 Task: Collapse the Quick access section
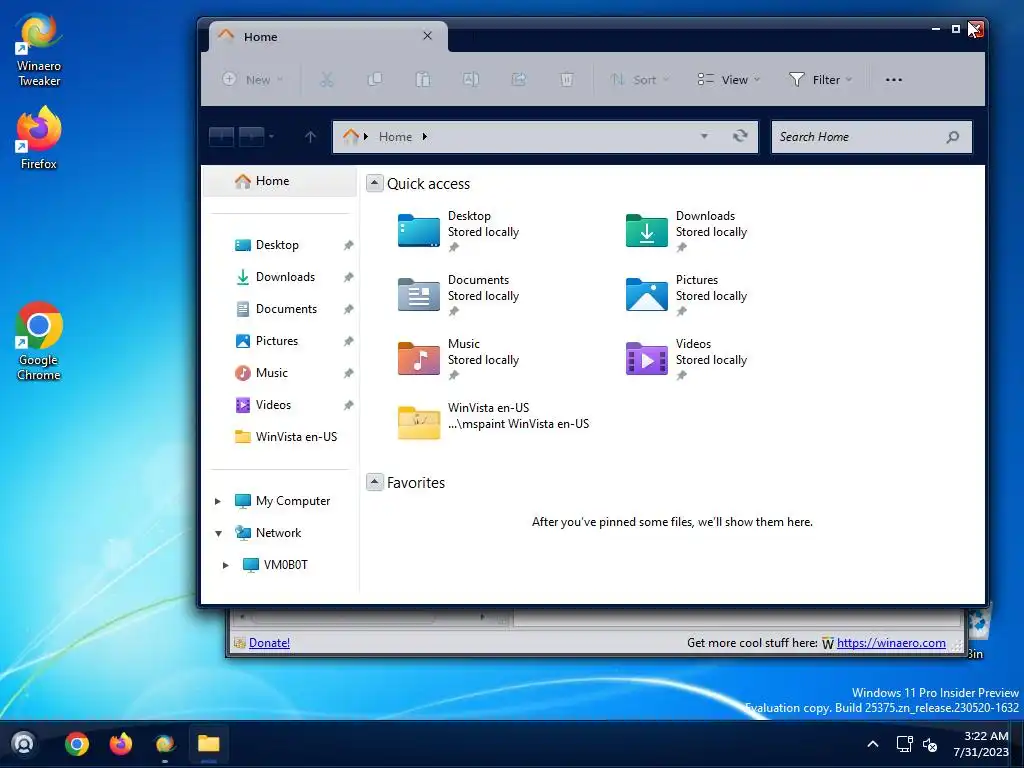tap(374, 183)
